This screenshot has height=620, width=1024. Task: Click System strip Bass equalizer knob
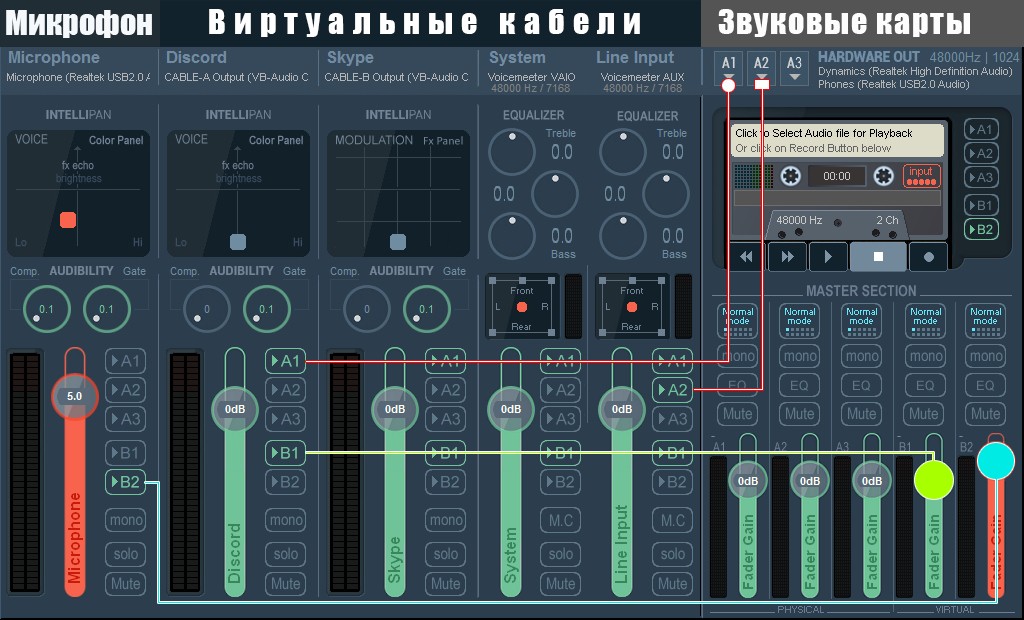512,236
